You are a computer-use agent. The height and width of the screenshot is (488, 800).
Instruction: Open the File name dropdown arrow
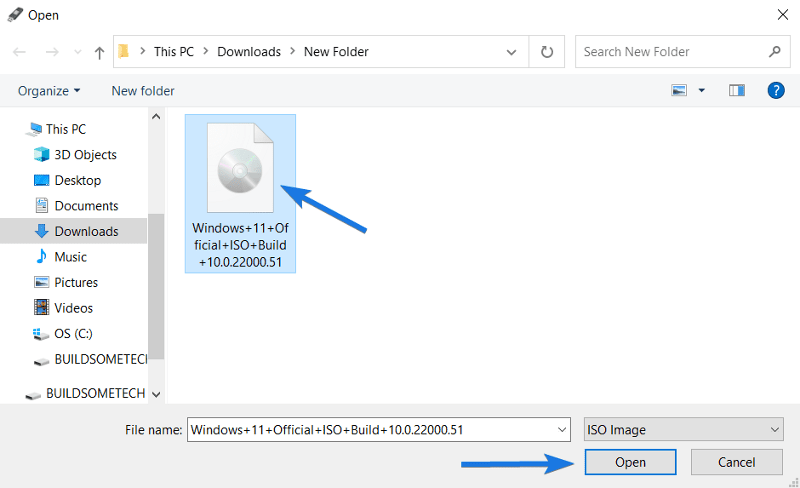[562, 429]
